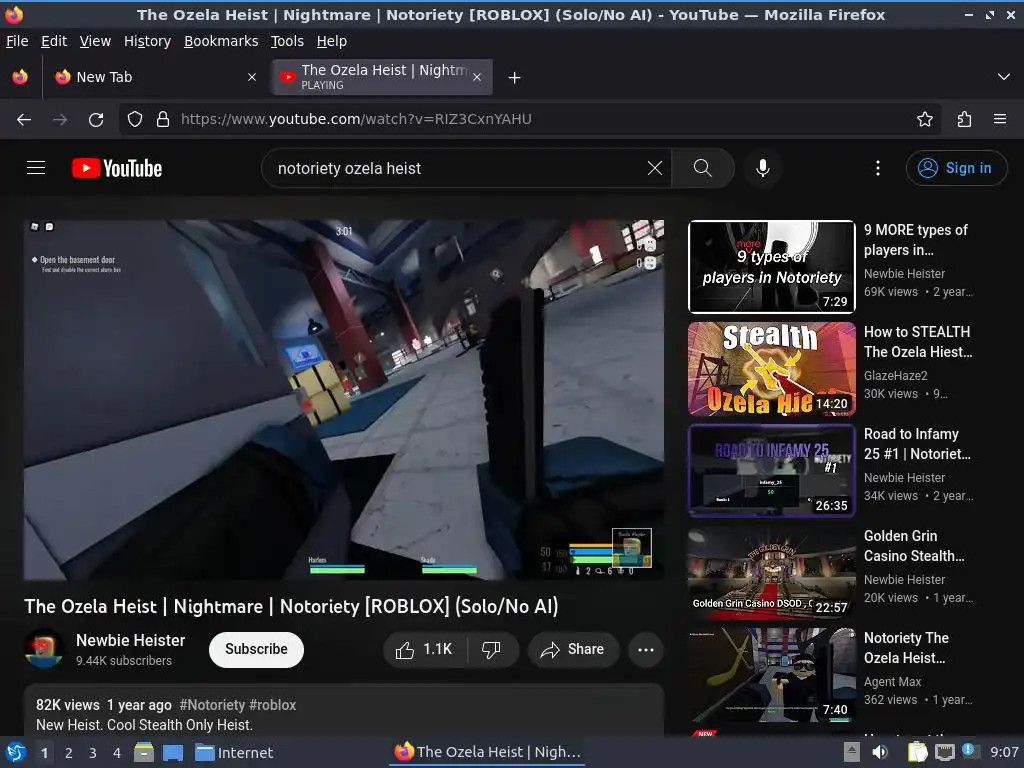Switch to workspace 3
The width and height of the screenshot is (1024, 768).
[93, 753]
